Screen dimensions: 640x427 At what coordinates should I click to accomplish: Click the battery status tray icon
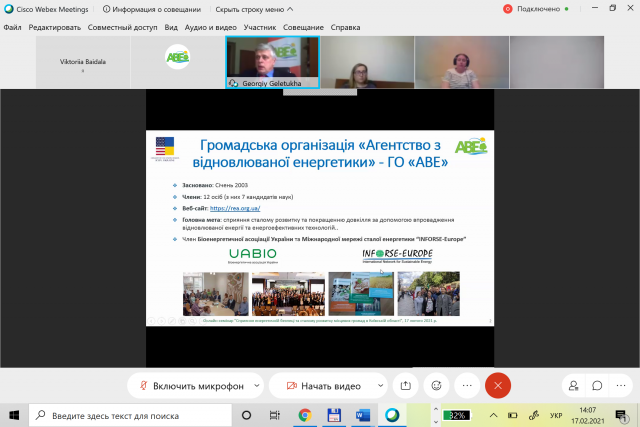[513, 416]
